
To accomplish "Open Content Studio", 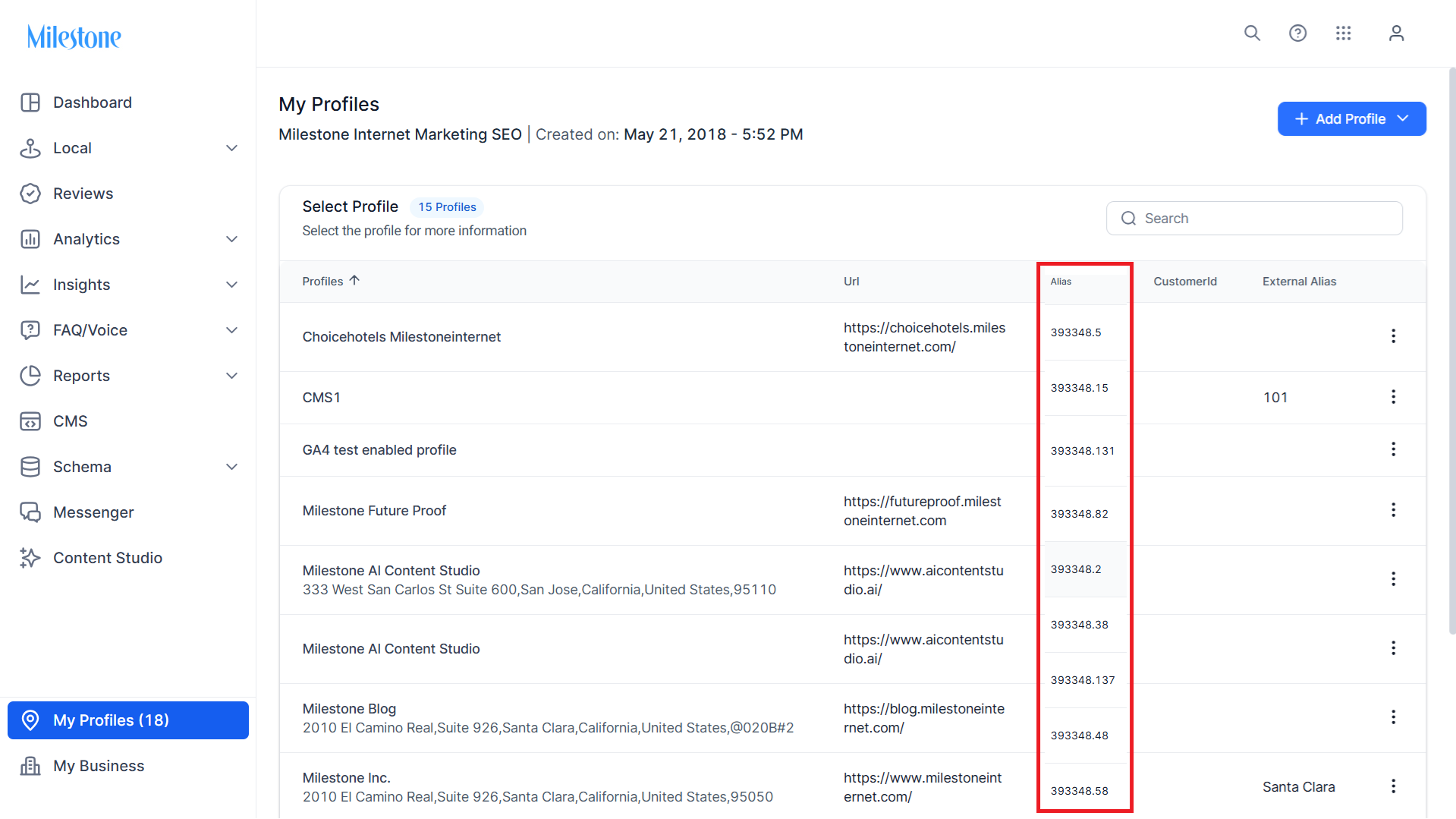I will tap(108, 558).
